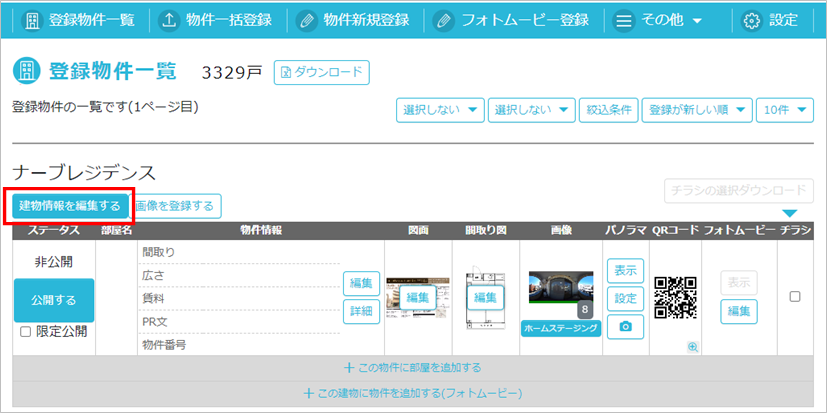The height and width of the screenshot is (413, 827).
Task: Open 物件一括登録 upload menu item
Action: coord(218,20)
